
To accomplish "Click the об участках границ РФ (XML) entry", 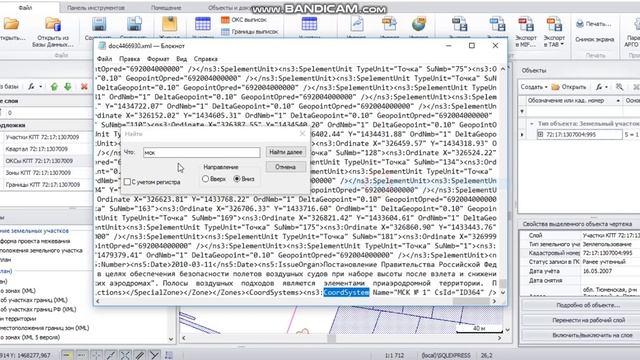I will click(x=38, y=309).
